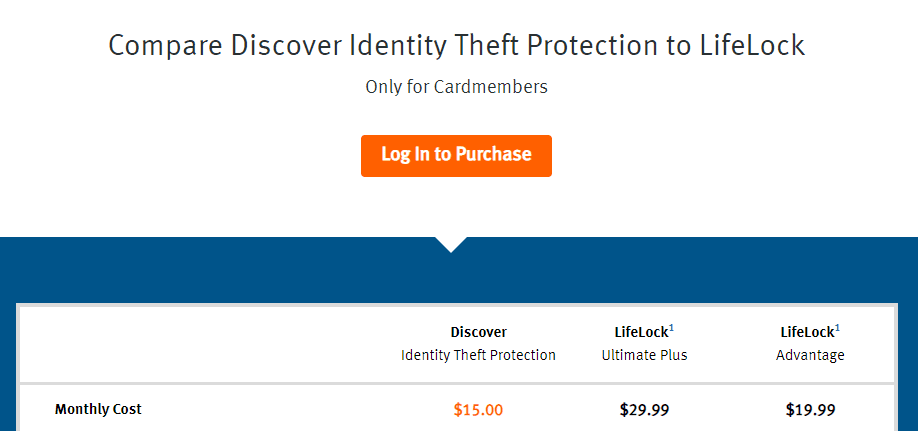Viewport: 918px width, 431px height.
Task: Click the Only for Cardmembers subtitle
Action: click(x=456, y=87)
